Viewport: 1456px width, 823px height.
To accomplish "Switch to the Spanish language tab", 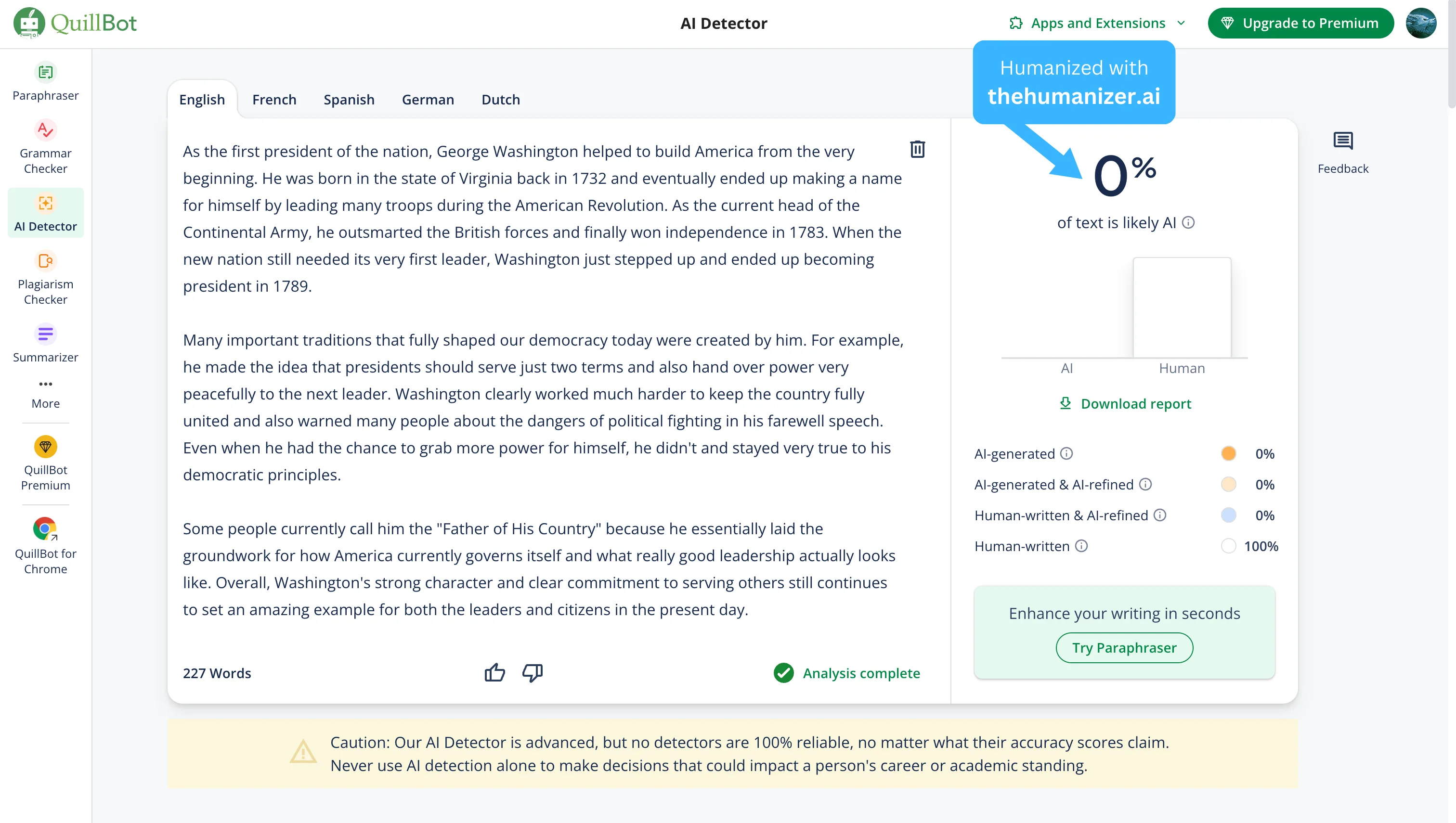I will 349,100.
